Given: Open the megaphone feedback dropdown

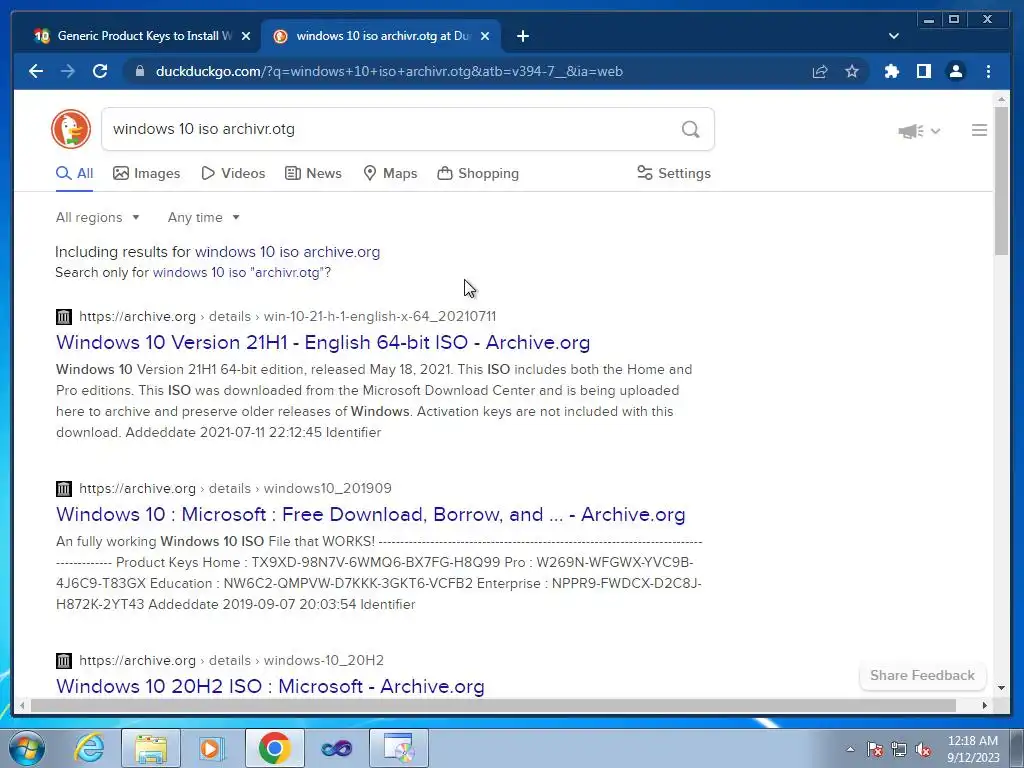Looking at the screenshot, I should click(x=919, y=131).
